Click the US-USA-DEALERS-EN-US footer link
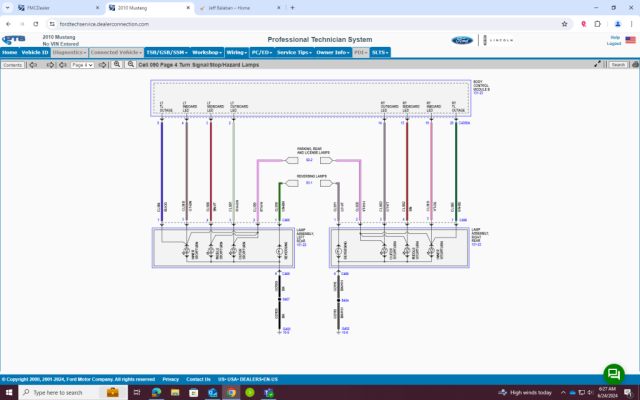 (x=248, y=379)
